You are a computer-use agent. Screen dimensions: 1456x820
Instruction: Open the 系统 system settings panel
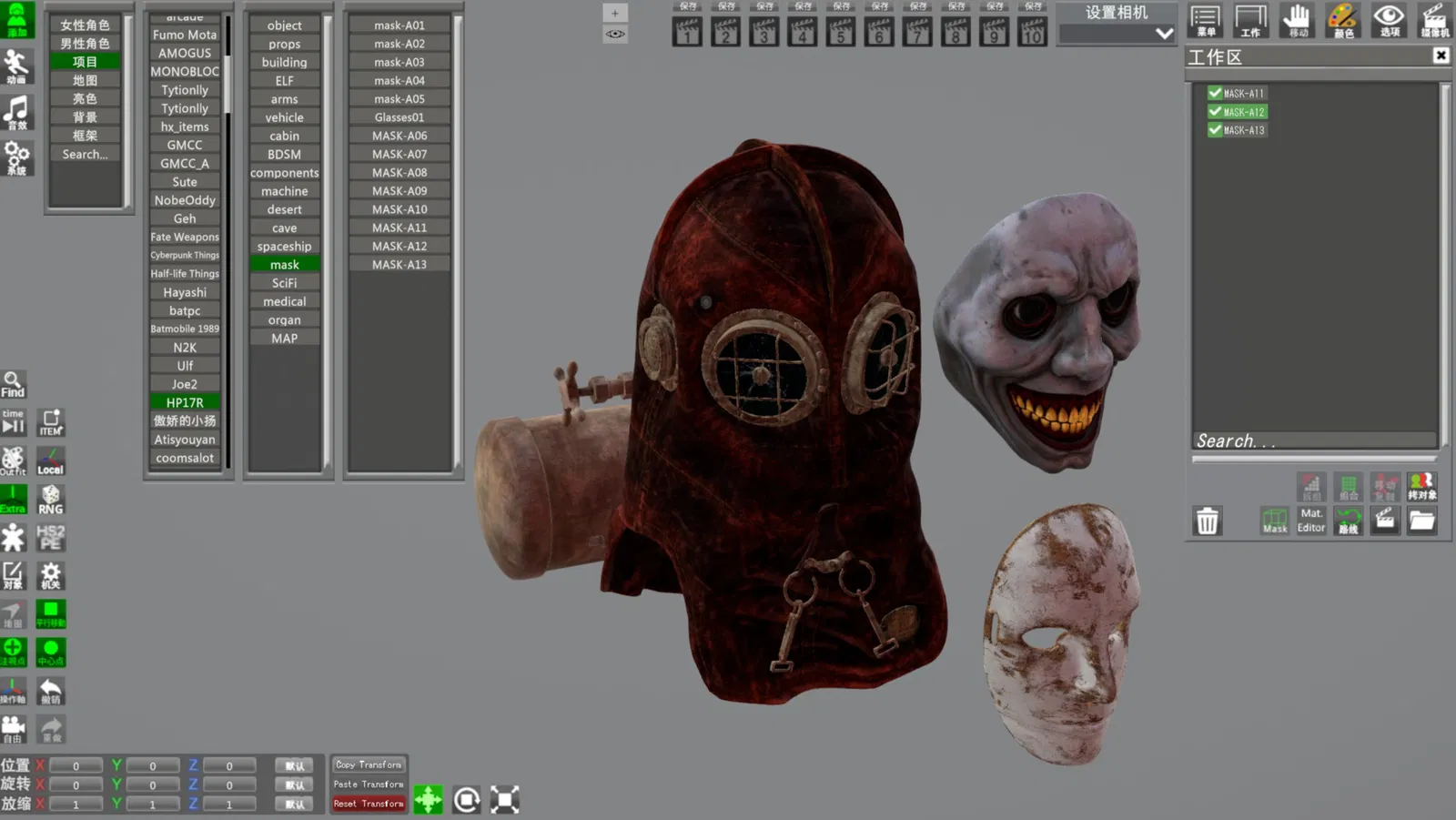(16, 158)
